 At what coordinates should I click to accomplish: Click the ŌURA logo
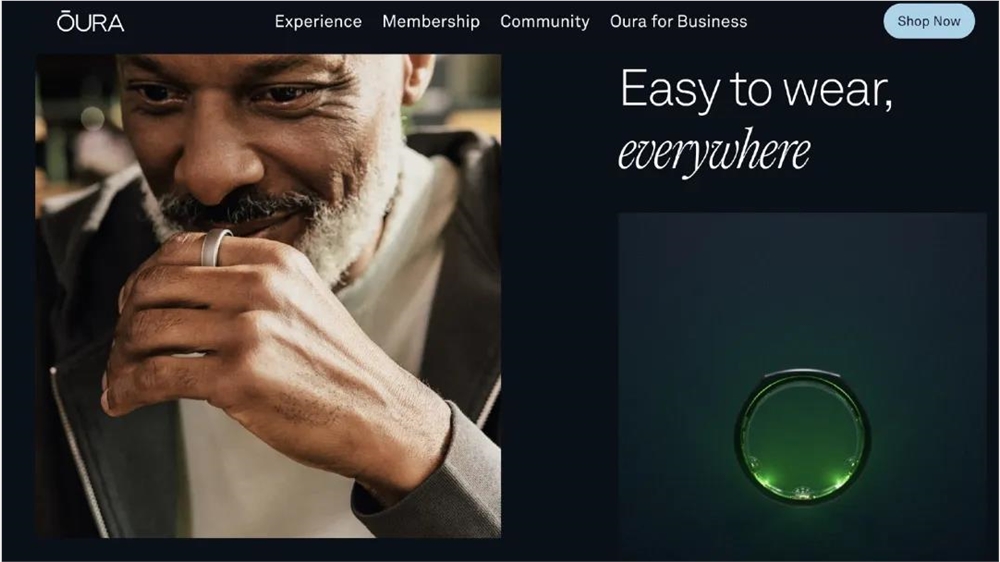[x=90, y=22]
